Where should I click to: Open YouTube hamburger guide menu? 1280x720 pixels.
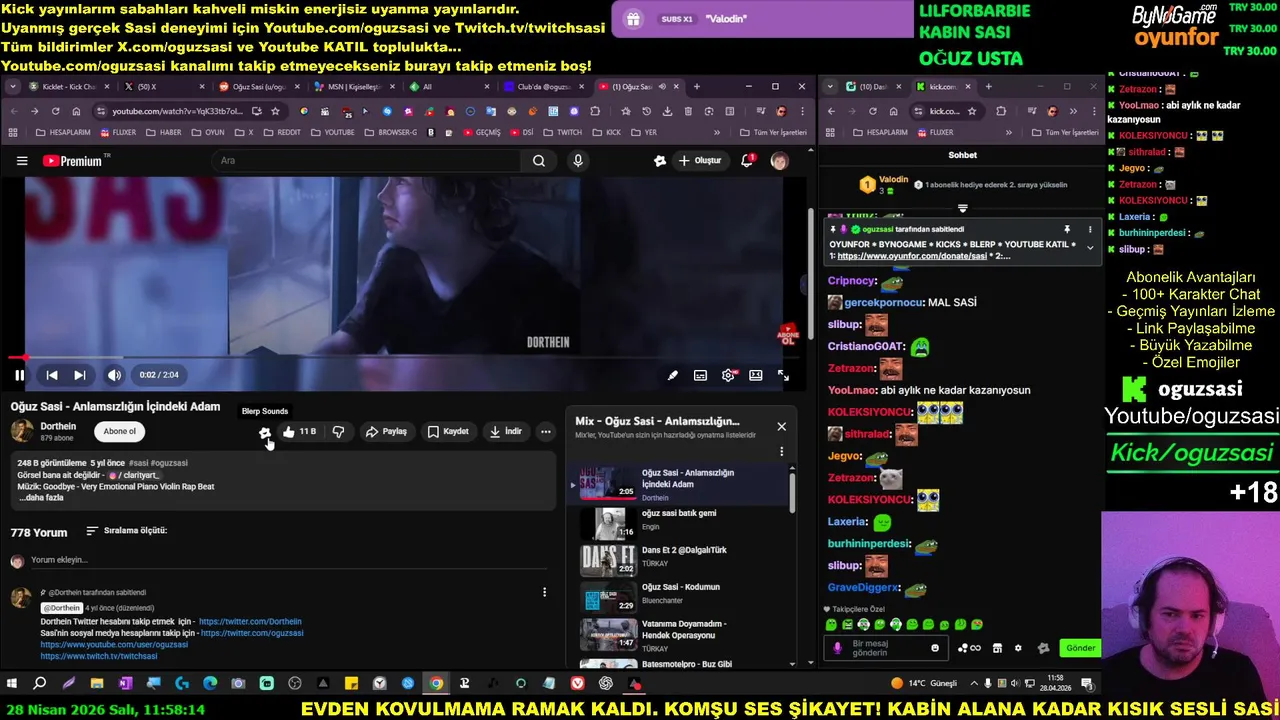(x=22, y=161)
